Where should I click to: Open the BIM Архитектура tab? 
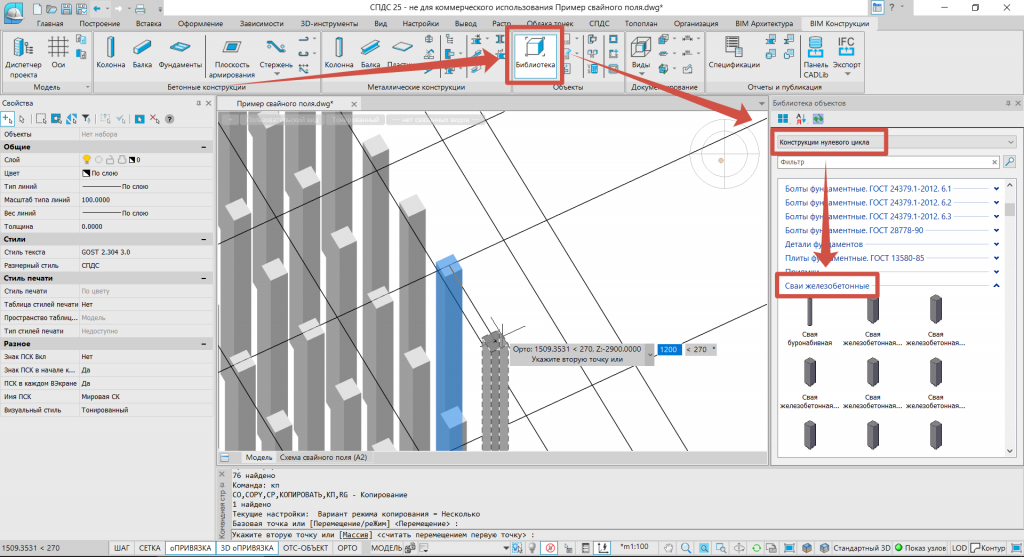coord(763,24)
